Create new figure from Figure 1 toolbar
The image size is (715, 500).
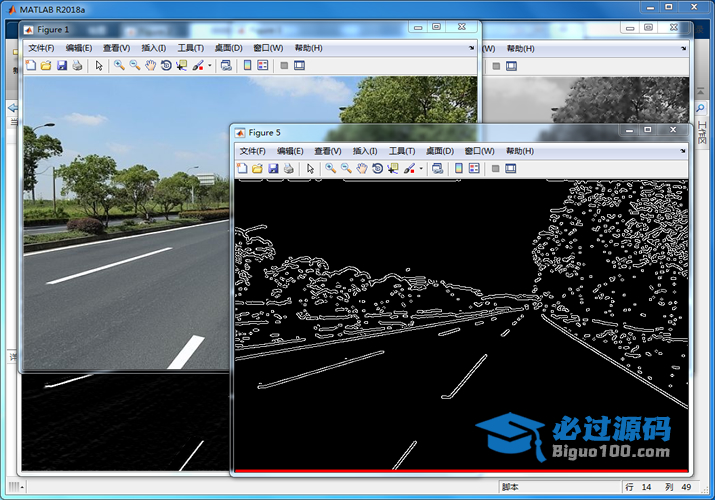point(30,66)
